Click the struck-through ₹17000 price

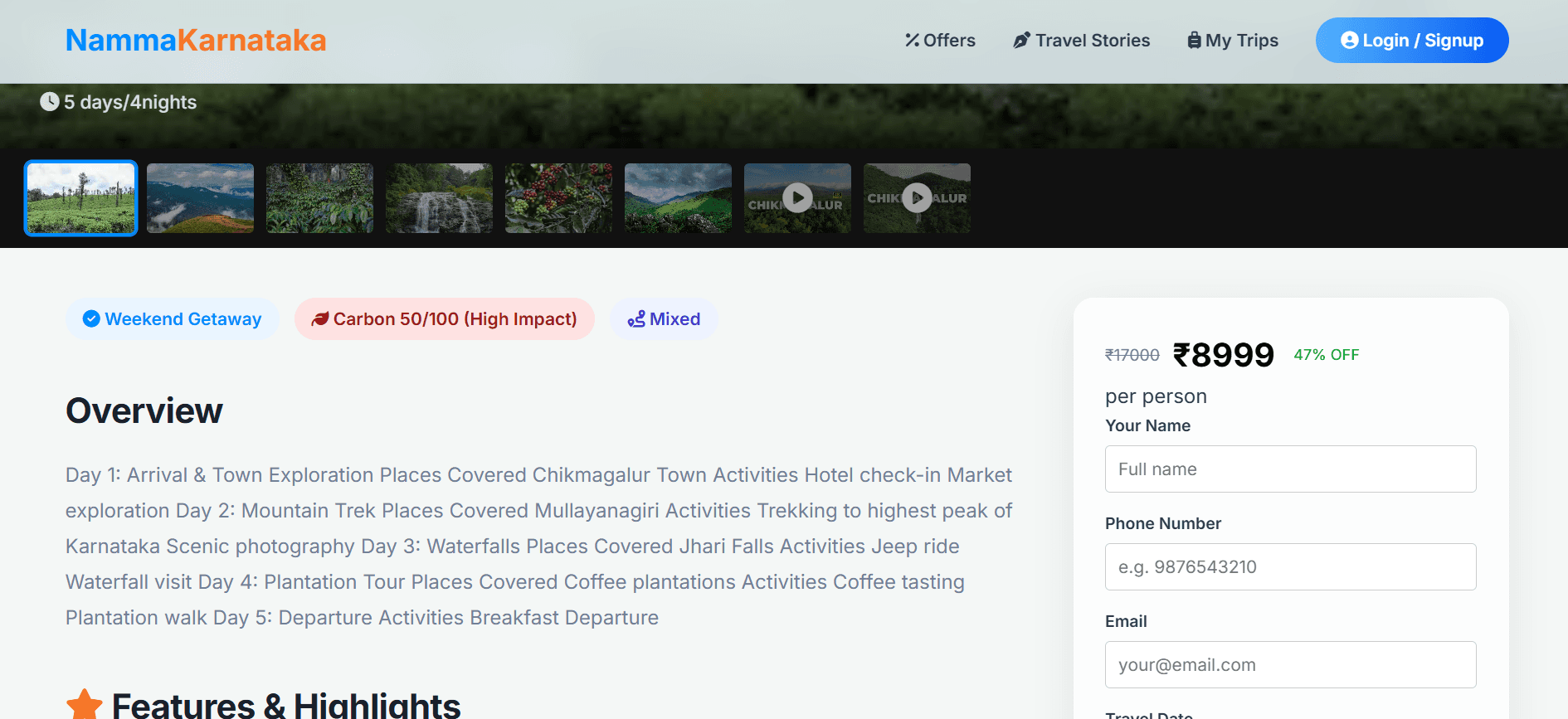1132,355
